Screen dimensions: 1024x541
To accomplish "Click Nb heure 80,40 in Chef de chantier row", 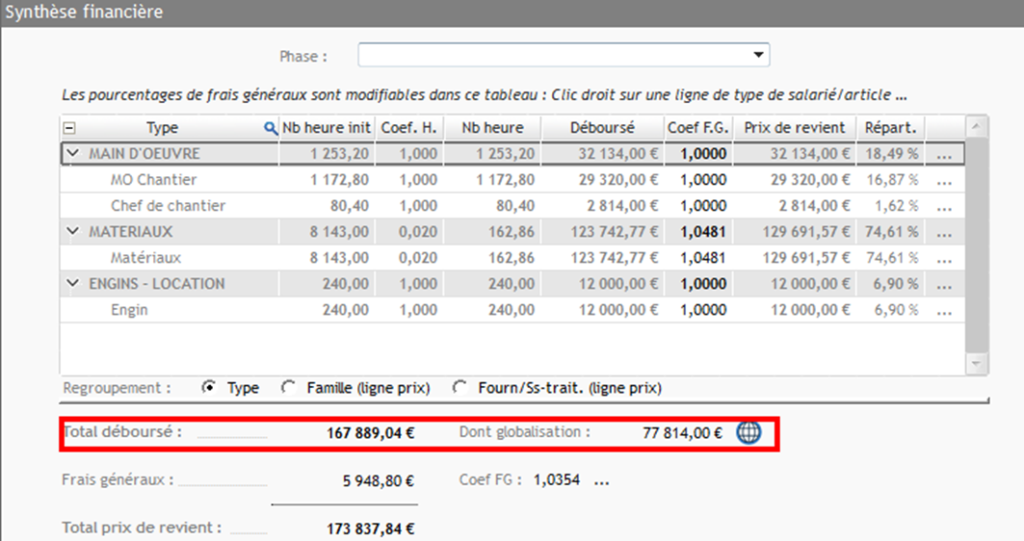I will [x=515, y=206].
